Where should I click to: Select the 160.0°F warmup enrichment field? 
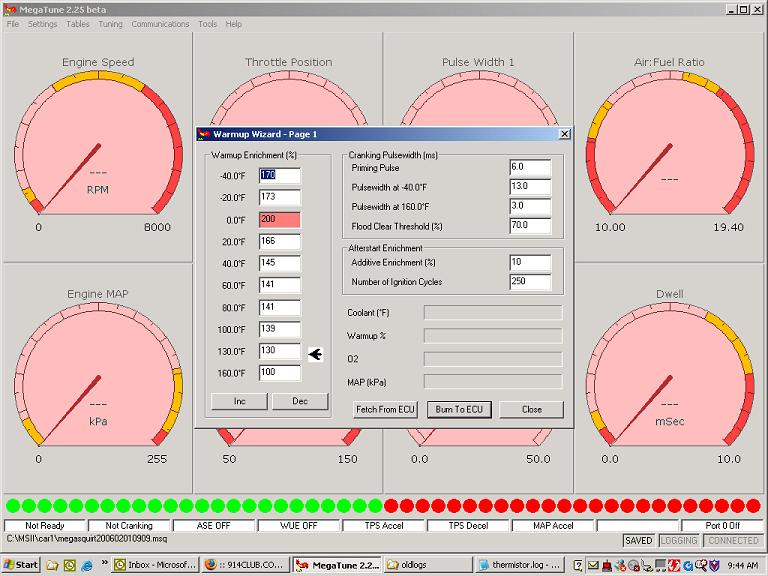(x=280, y=373)
